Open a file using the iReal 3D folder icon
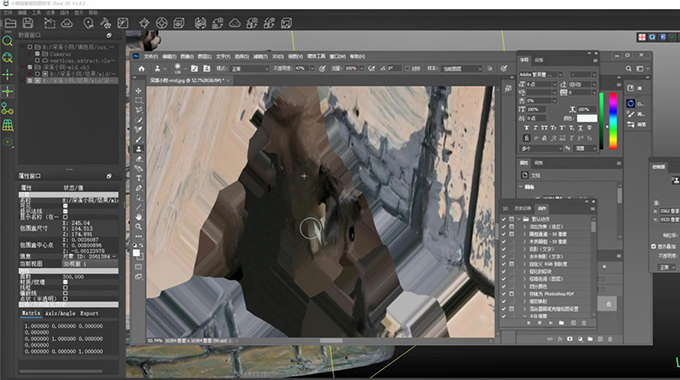The image size is (680, 380). click(x=10, y=23)
